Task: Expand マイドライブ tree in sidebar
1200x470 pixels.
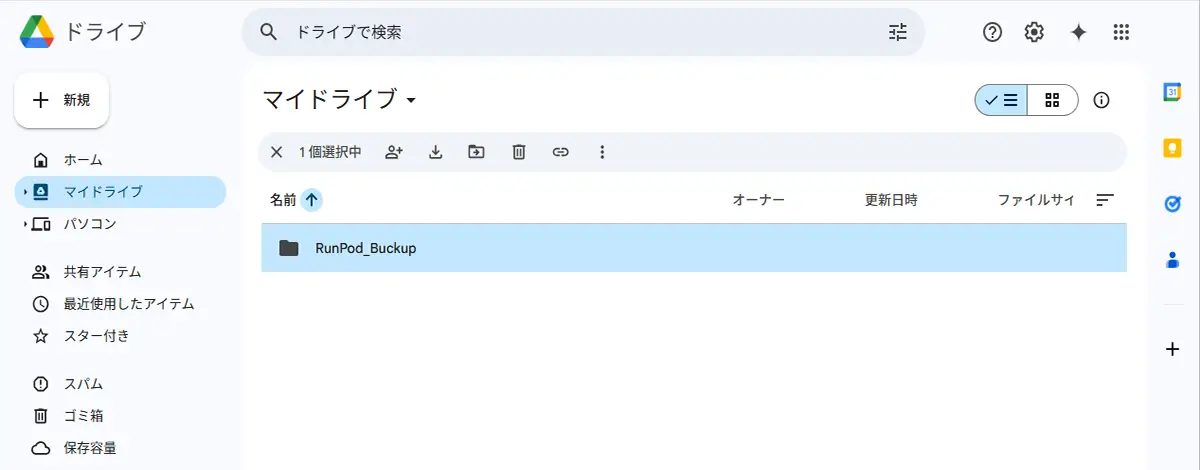Action: coord(24,192)
